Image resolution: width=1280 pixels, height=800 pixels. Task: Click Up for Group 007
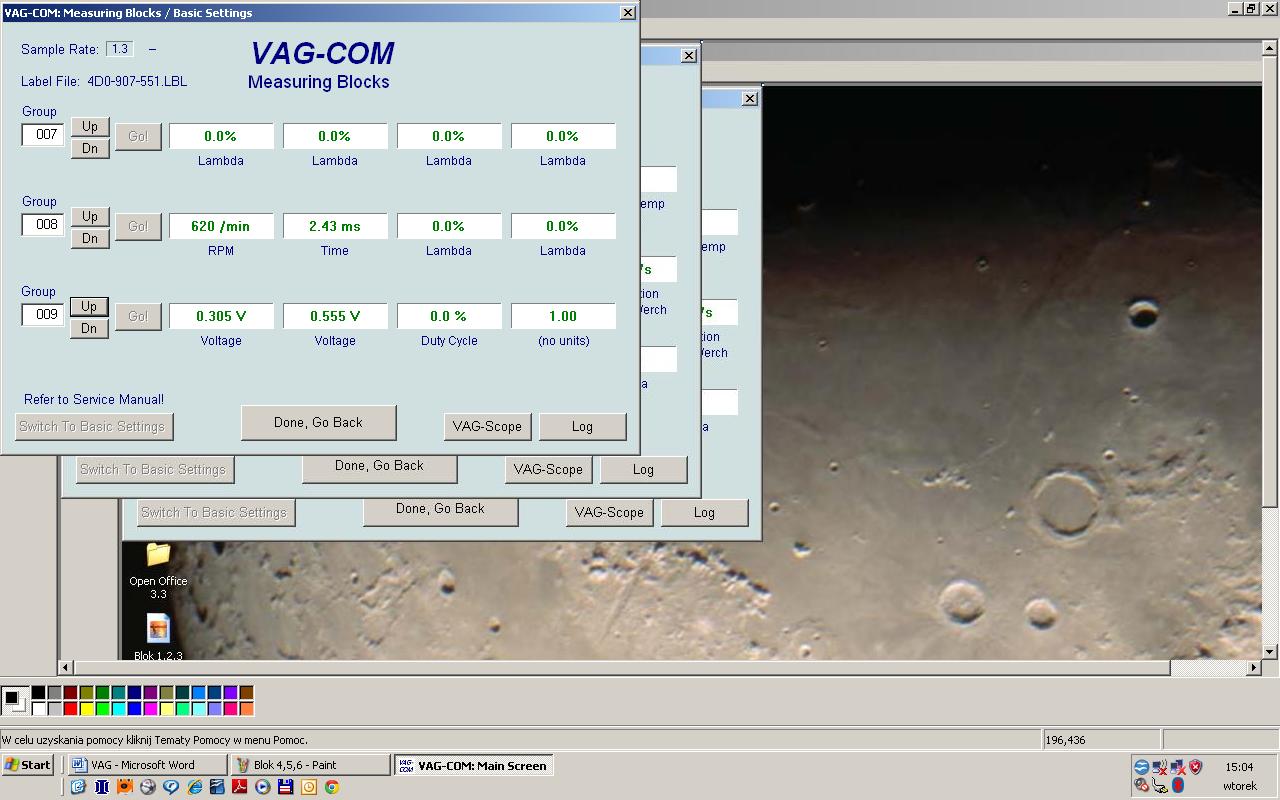(x=90, y=127)
